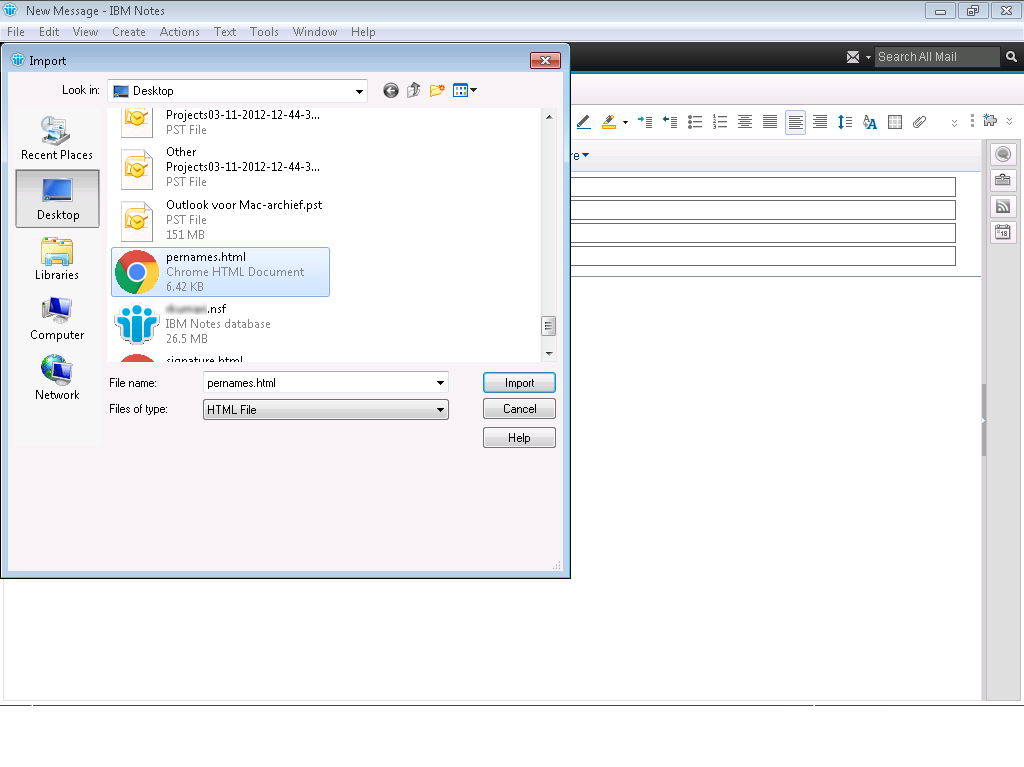Open the File name dropdown arrow
This screenshot has height=767, width=1024.
click(x=440, y=383)
